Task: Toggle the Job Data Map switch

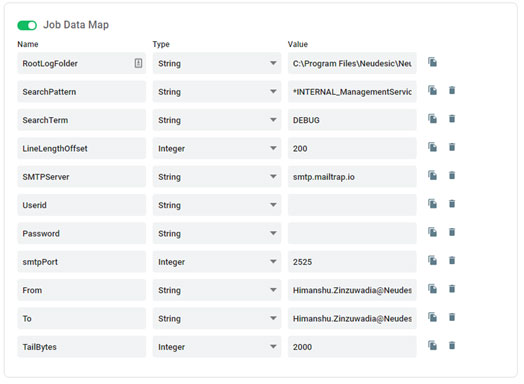Action: pyautogui.click(x=27, y=25)
